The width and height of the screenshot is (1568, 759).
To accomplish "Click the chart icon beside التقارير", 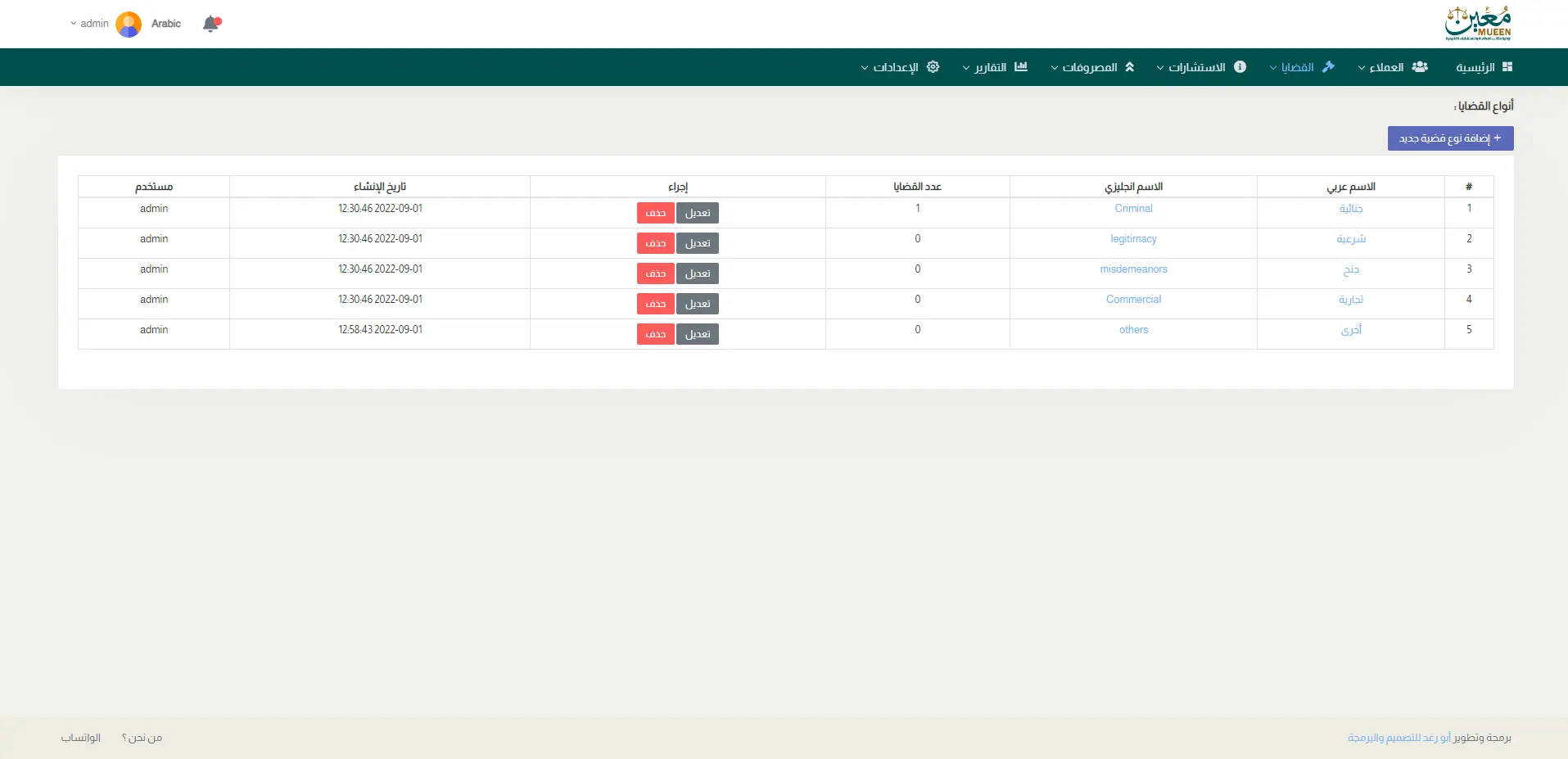I will 1021,67.
